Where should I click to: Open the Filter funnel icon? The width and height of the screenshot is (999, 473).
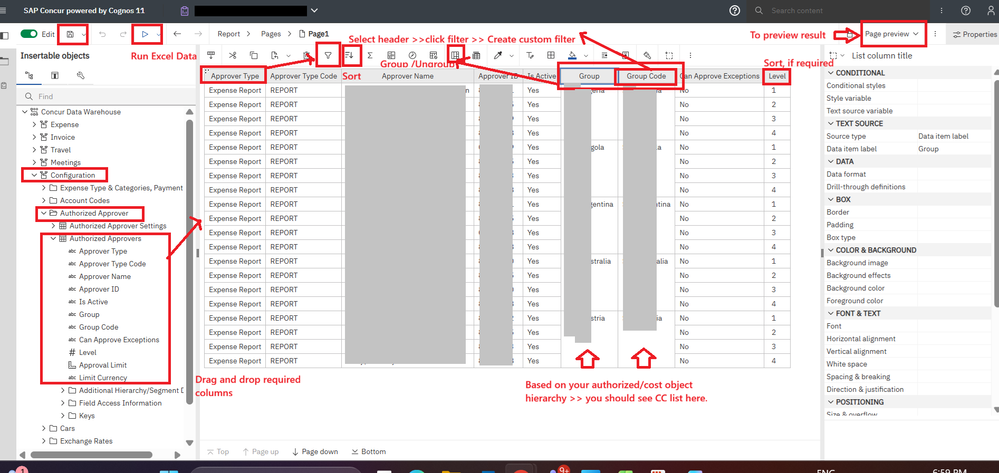328,55
